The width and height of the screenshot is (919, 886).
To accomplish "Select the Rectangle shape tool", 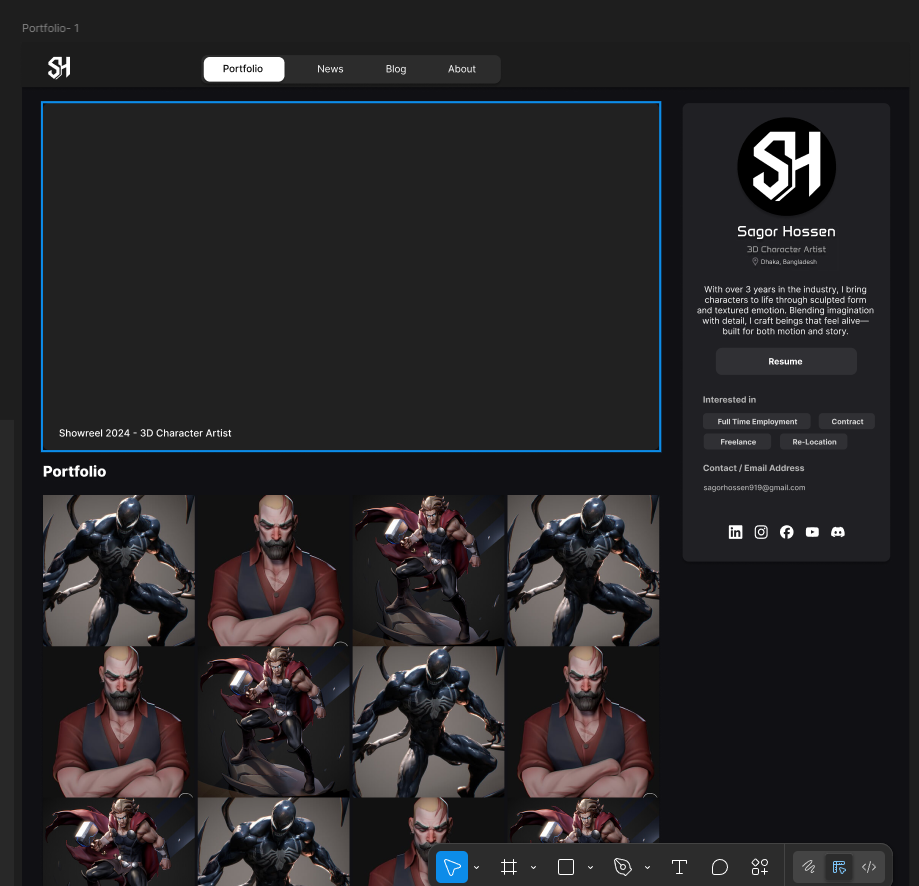I will click(x=566, y=867).
